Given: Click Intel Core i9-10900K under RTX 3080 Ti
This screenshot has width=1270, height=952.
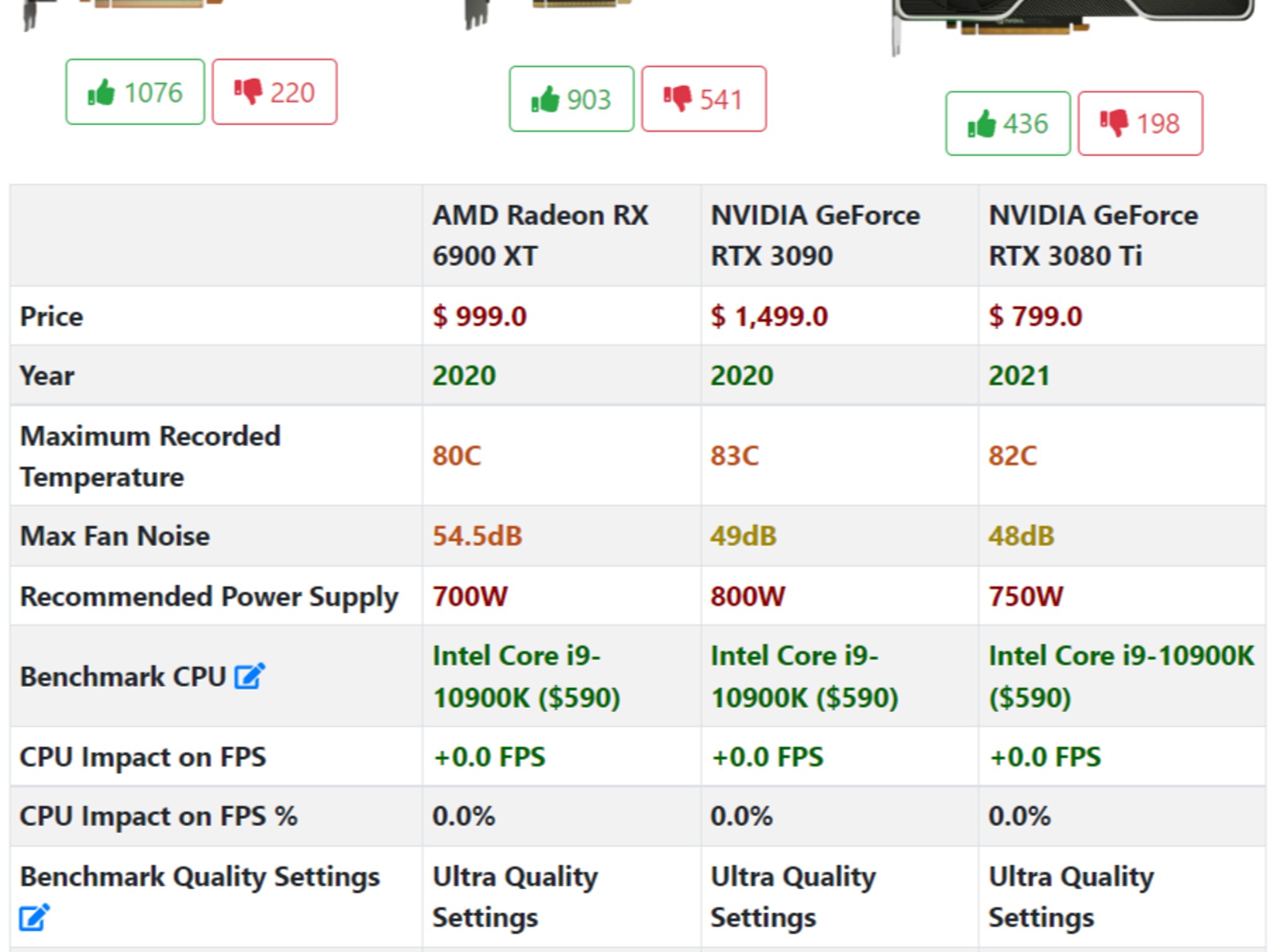Looking at the screenshot, I should (x=1120, y=677).
